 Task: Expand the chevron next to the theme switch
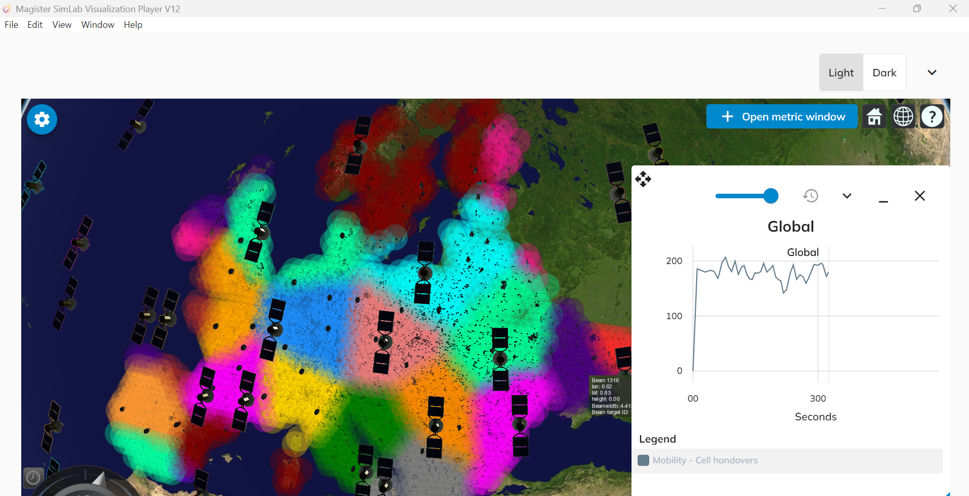coord(932,72)
